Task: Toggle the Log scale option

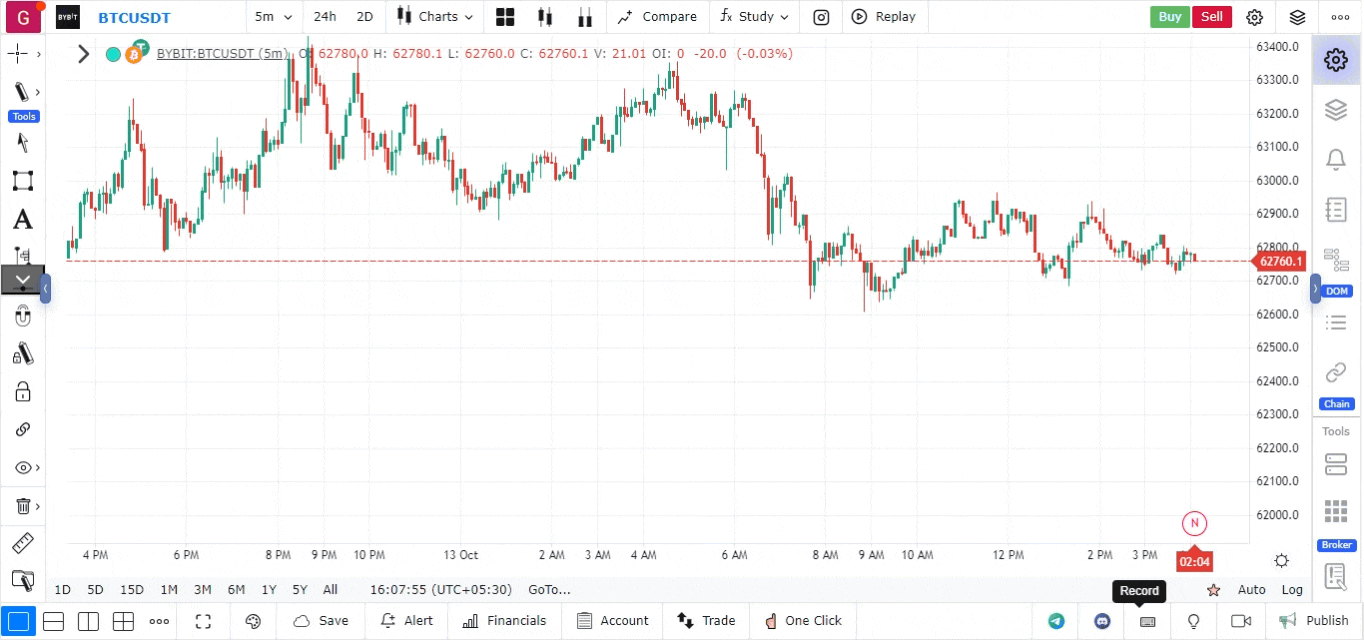Action: pyautogui.click(x=1292, y=590)
